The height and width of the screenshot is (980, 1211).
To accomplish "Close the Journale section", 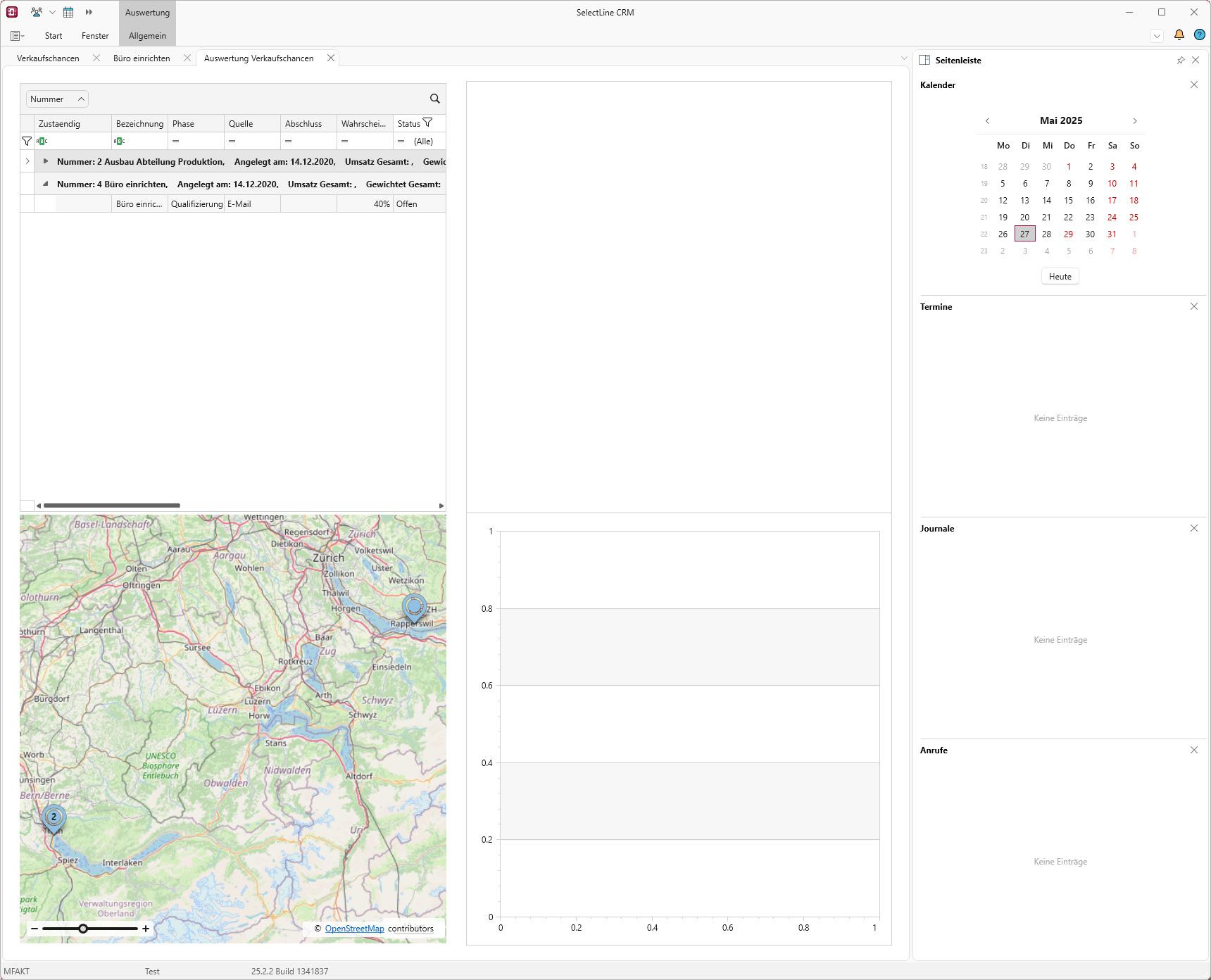I will pyautogui.click(x=1194, y=528).
